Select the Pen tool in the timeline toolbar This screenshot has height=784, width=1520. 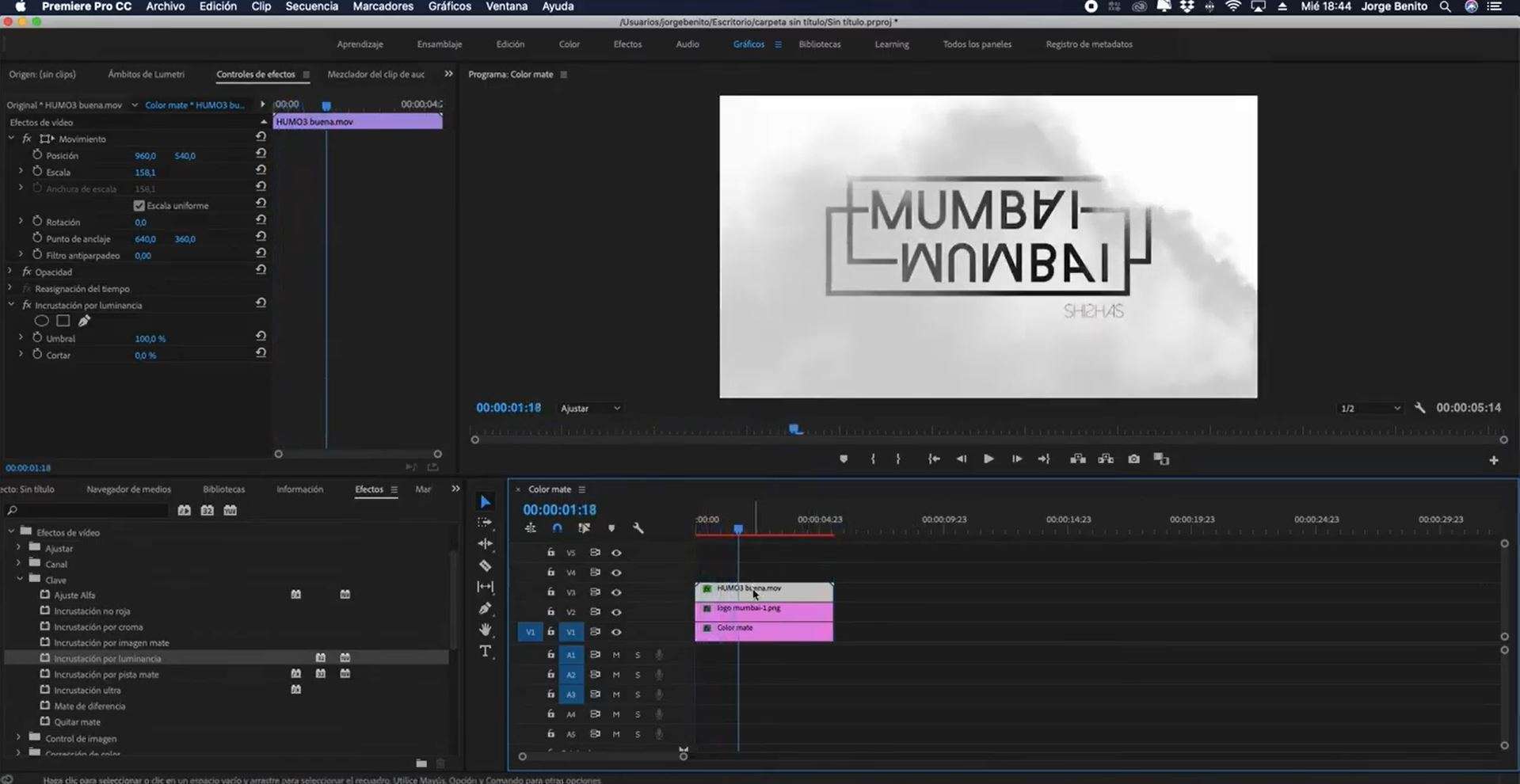486,608
